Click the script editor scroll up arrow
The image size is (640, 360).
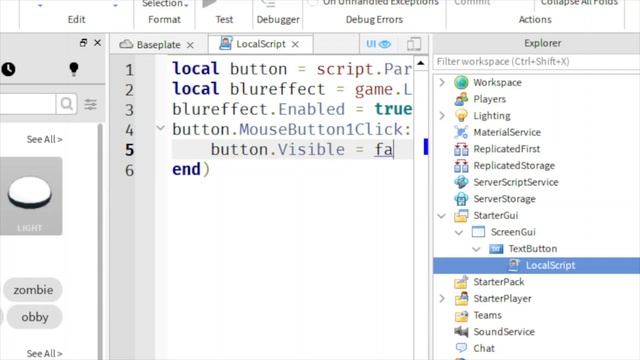point(420,63)
